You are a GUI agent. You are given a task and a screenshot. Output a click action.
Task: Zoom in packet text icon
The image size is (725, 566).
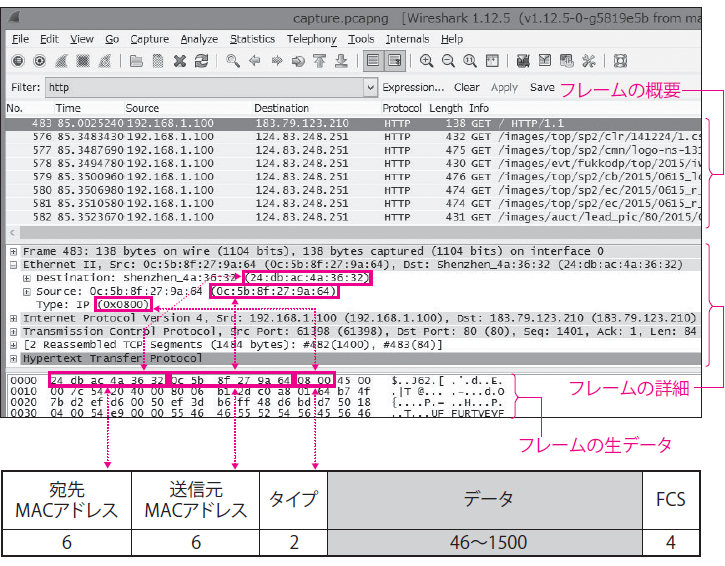coord(426,61)
